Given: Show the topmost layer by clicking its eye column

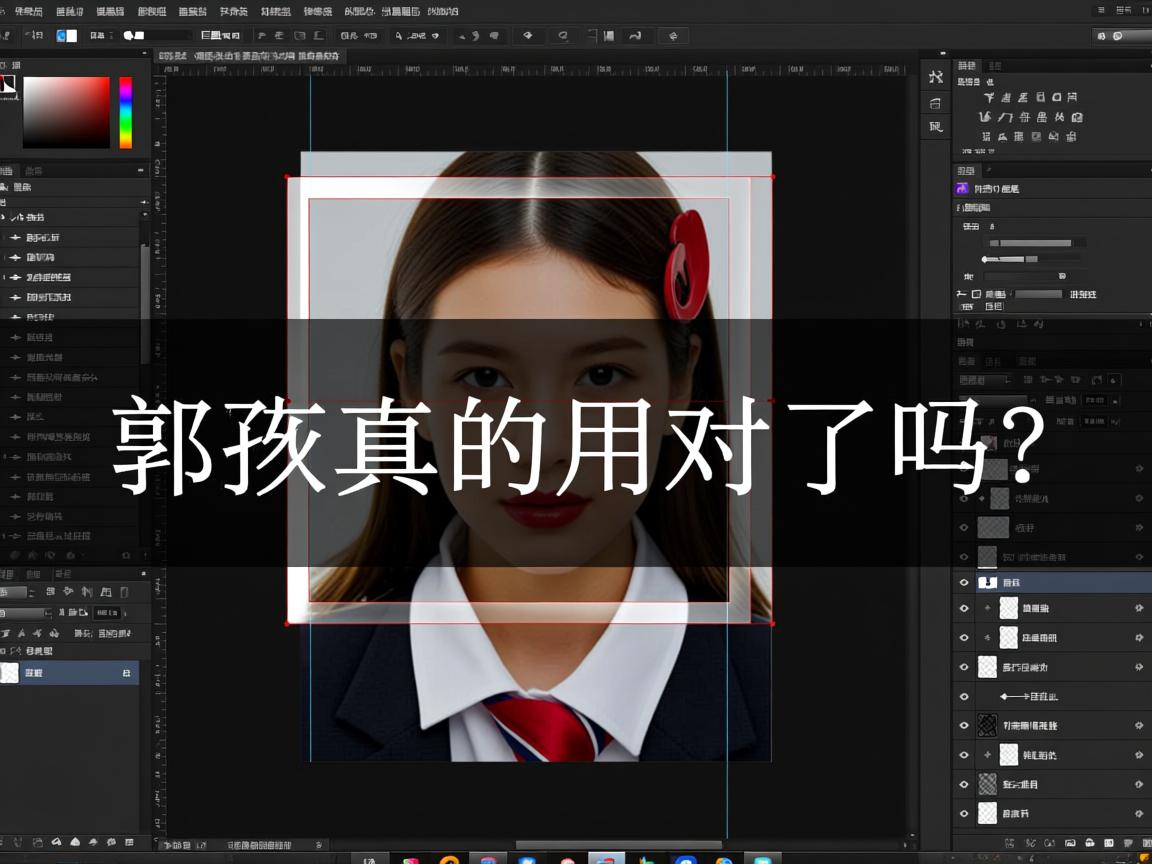Looking at the screenshot, I should pos(963,438).
